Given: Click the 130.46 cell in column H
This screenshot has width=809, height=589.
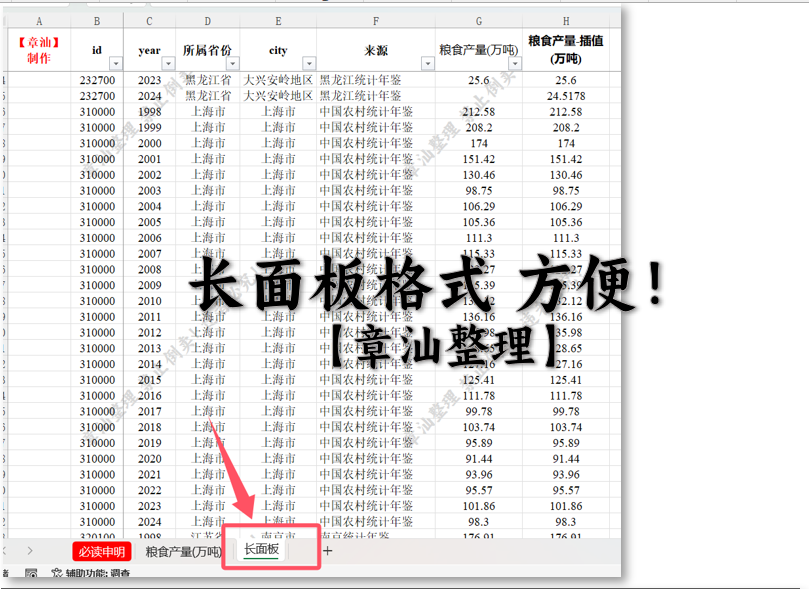Looking at the screenshot, I should point(566,175).
